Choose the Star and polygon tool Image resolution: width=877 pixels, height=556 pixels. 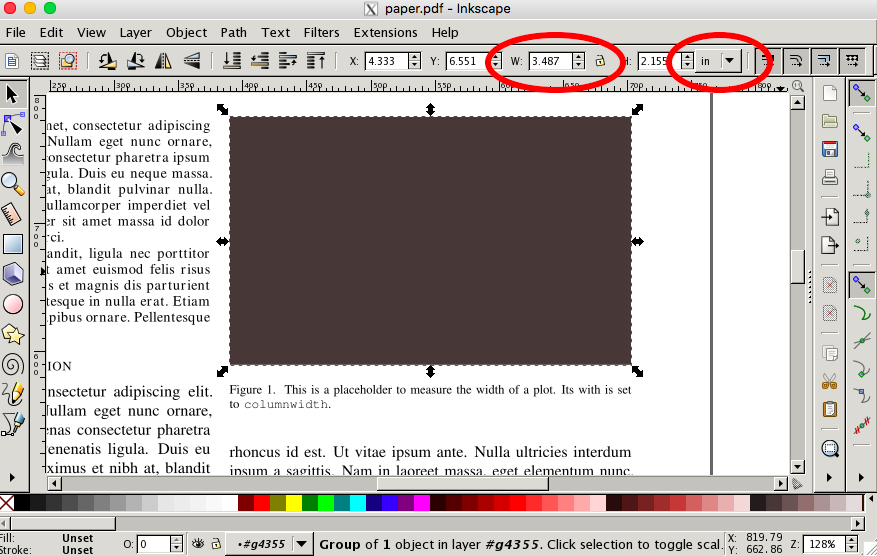[13, 333]
